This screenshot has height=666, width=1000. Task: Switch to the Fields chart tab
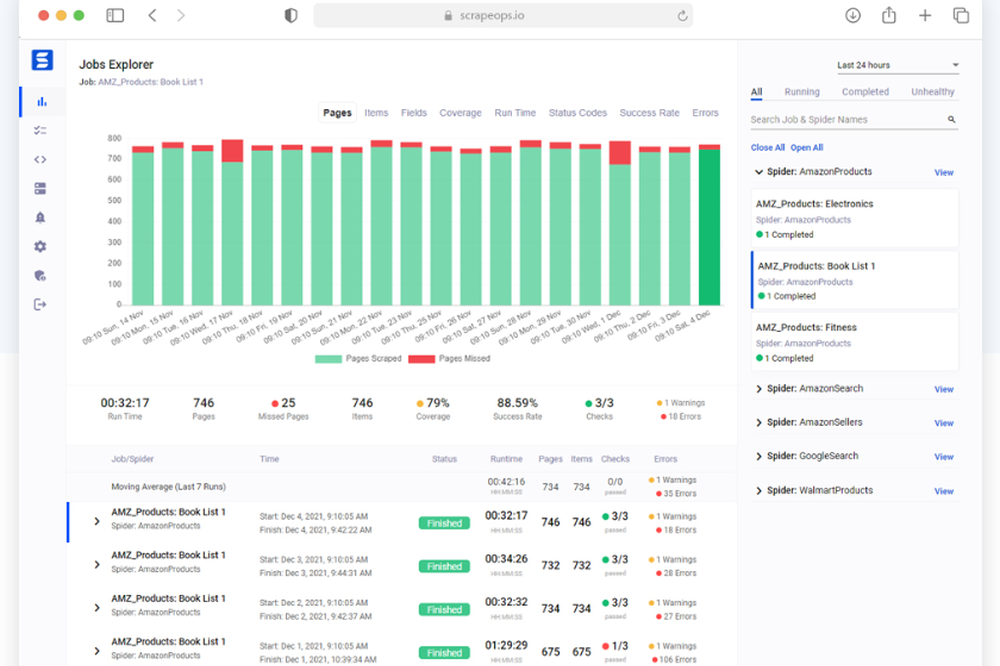tap(414, 113)
